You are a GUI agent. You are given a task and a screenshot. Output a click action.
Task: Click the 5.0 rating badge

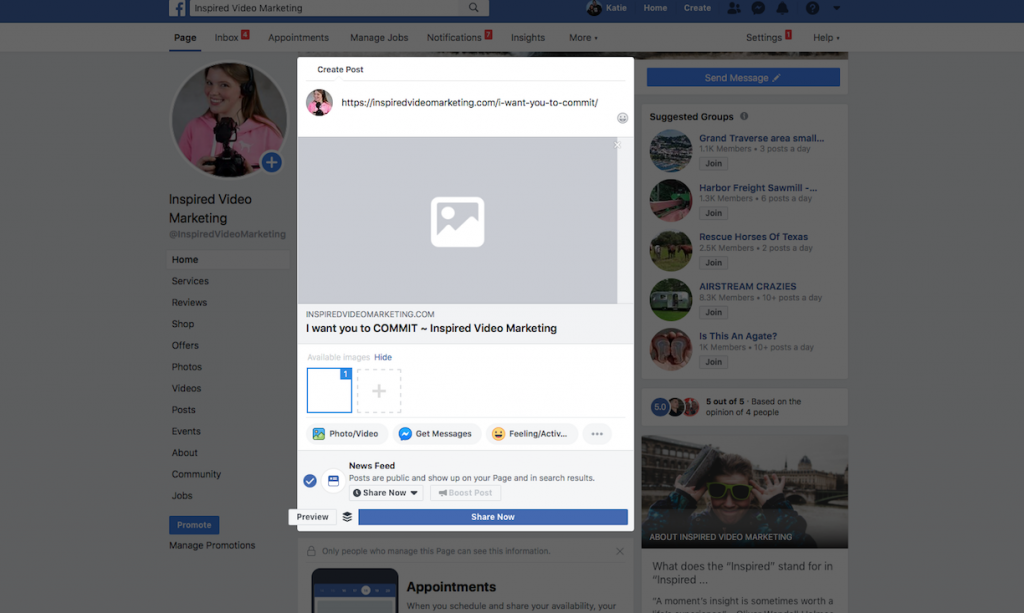[660, 407]
